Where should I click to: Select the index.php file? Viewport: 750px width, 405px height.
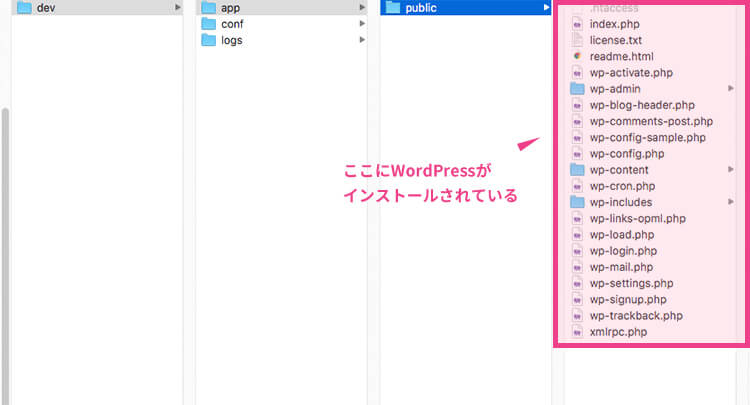click(x=614, y=24)
